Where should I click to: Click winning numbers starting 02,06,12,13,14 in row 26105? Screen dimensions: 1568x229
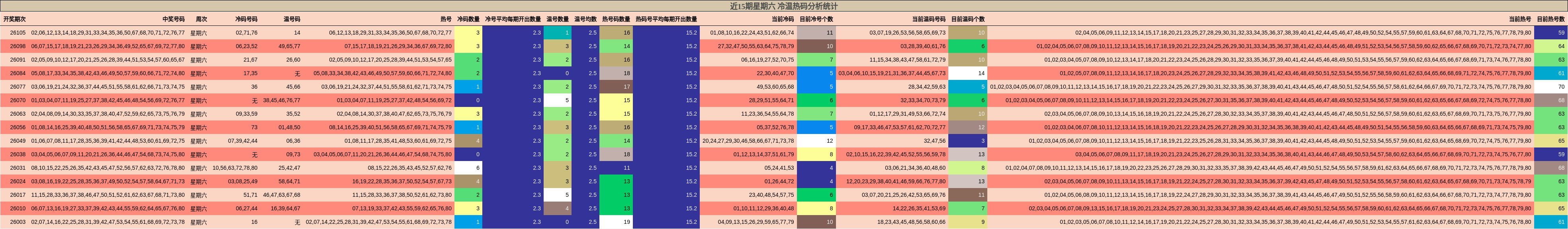tap(108, 33)
